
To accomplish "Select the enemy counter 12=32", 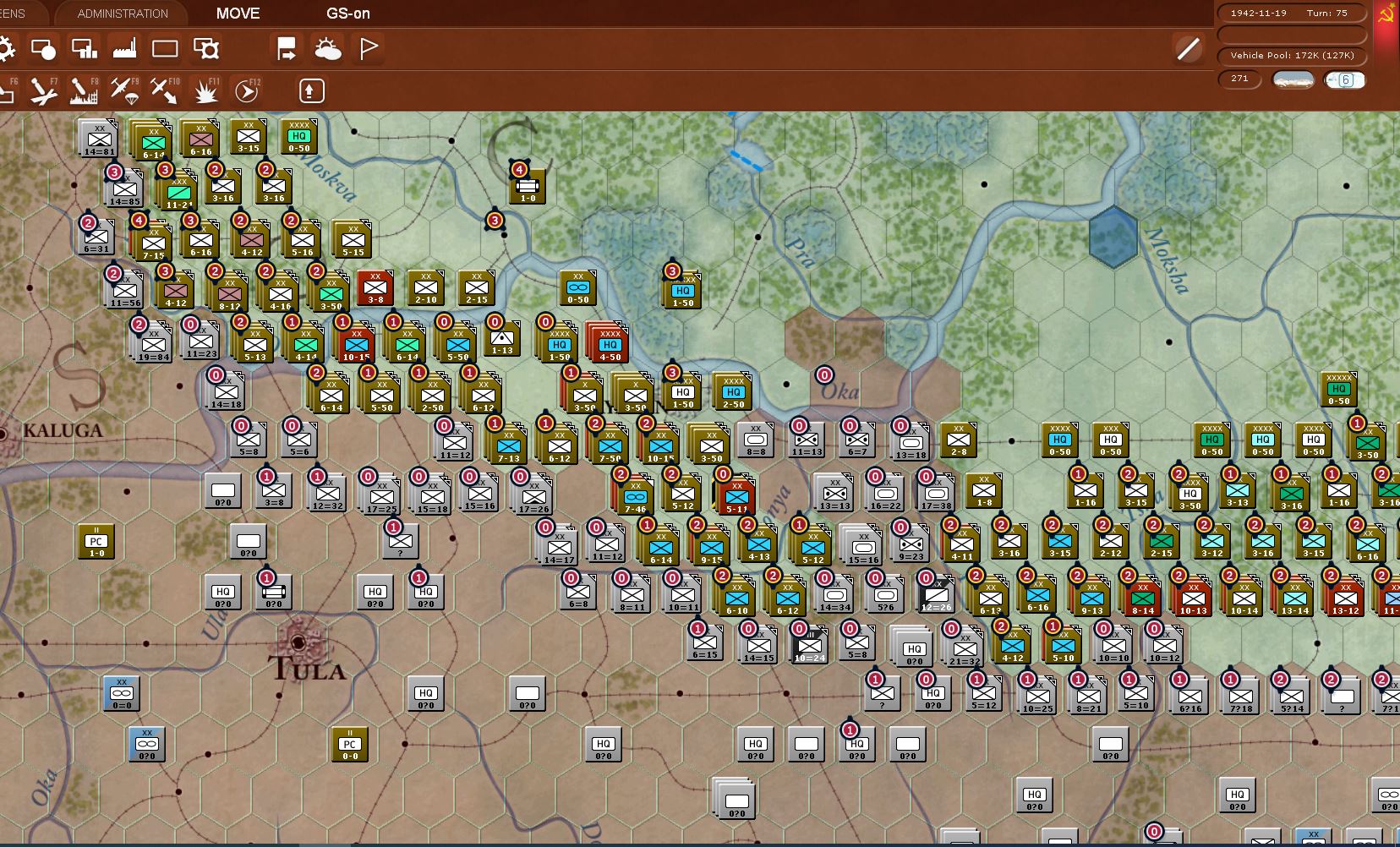I will point(327,493).
